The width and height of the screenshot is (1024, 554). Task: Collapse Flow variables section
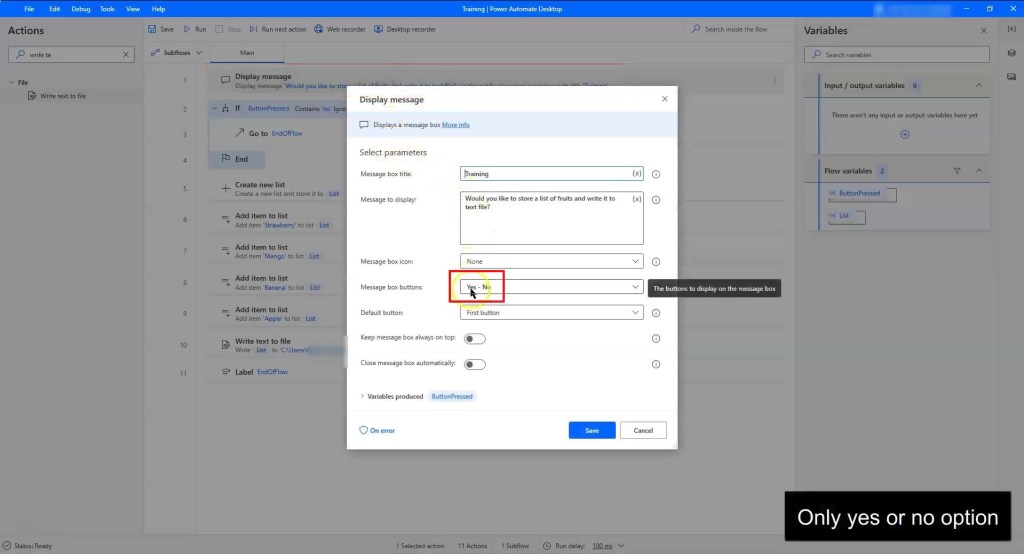pos(978,171)
